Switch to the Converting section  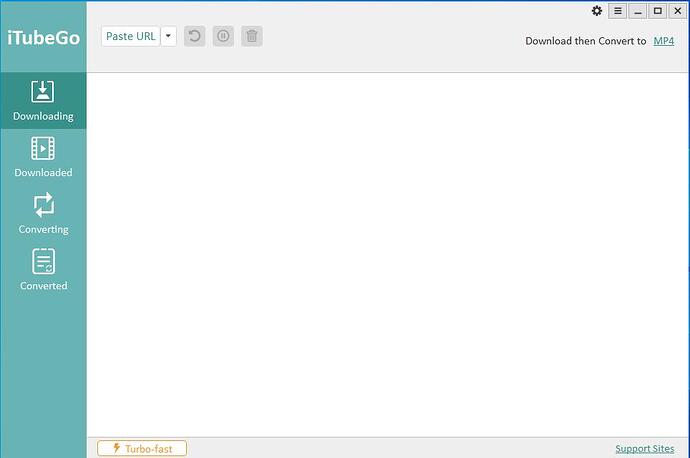(43, 214)
